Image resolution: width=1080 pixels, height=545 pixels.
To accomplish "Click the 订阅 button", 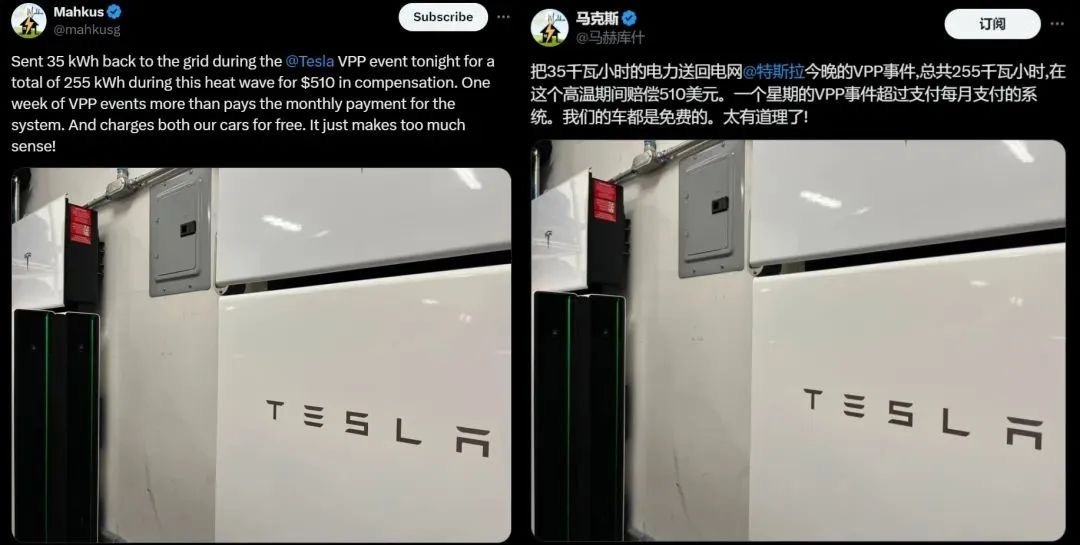I will point(993,24).
